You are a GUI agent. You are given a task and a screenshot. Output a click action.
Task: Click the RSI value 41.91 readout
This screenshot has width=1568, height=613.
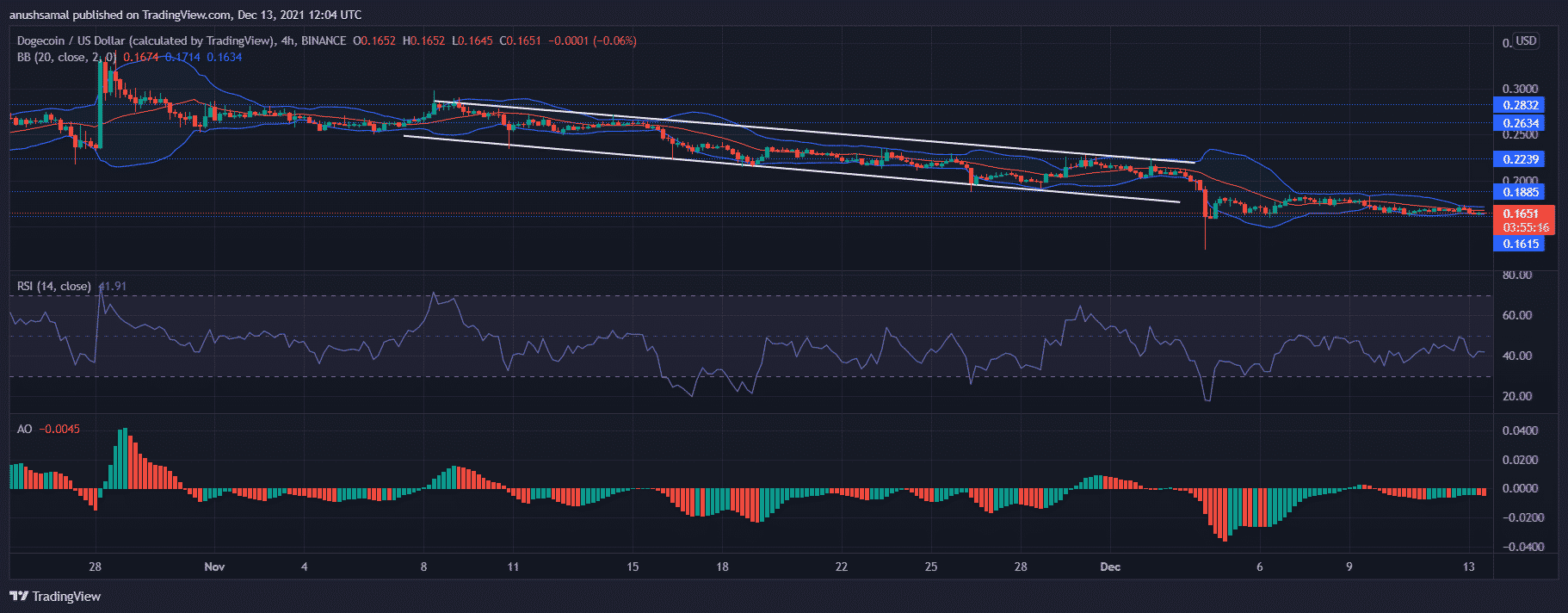tap(113, 286)
